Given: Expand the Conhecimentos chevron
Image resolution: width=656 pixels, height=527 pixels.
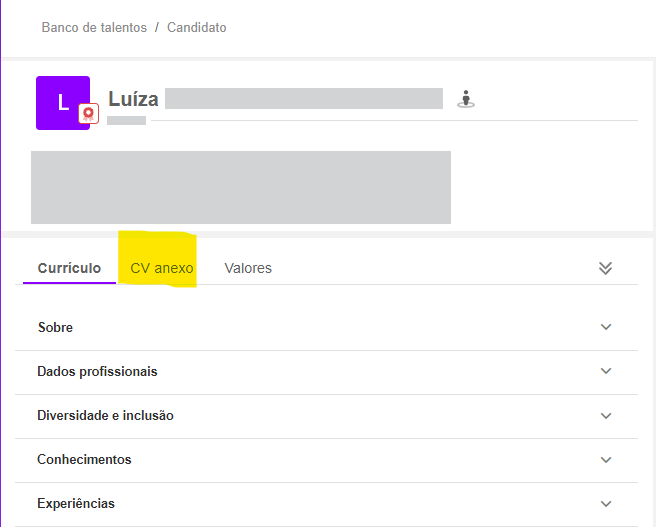Looking at the screenshot, I should [605, 459].
